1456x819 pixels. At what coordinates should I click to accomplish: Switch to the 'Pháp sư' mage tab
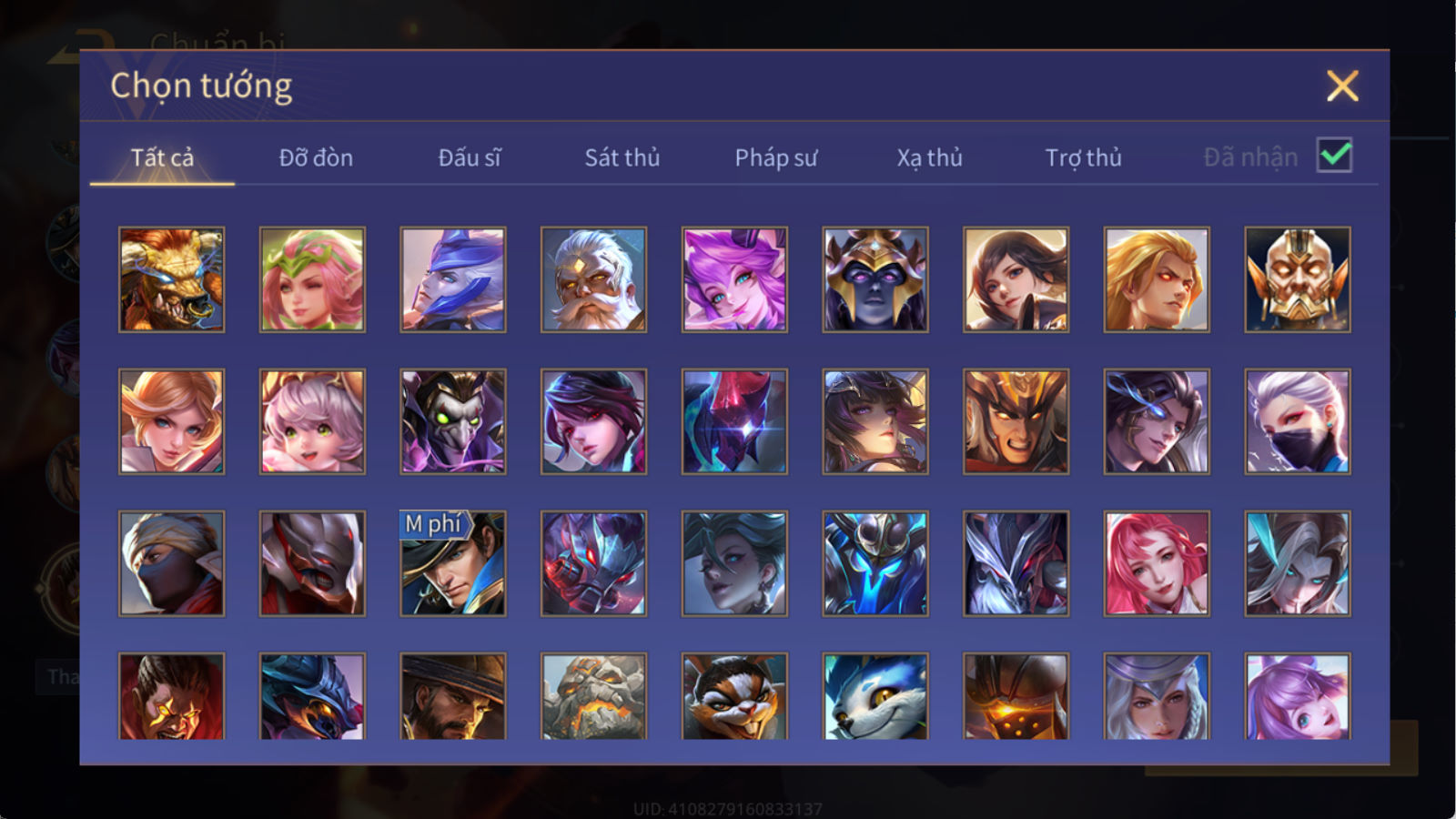[x=775, y=157]
